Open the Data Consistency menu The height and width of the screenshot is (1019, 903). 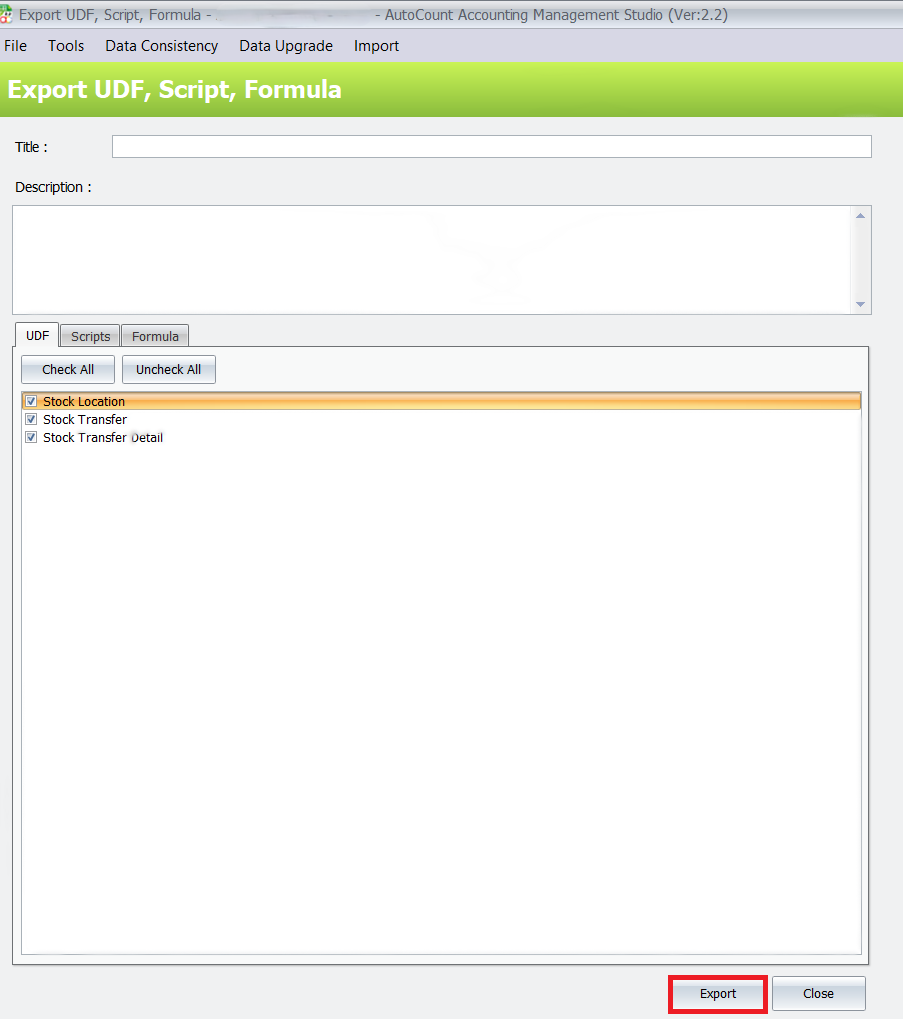[x=161, y=46]
